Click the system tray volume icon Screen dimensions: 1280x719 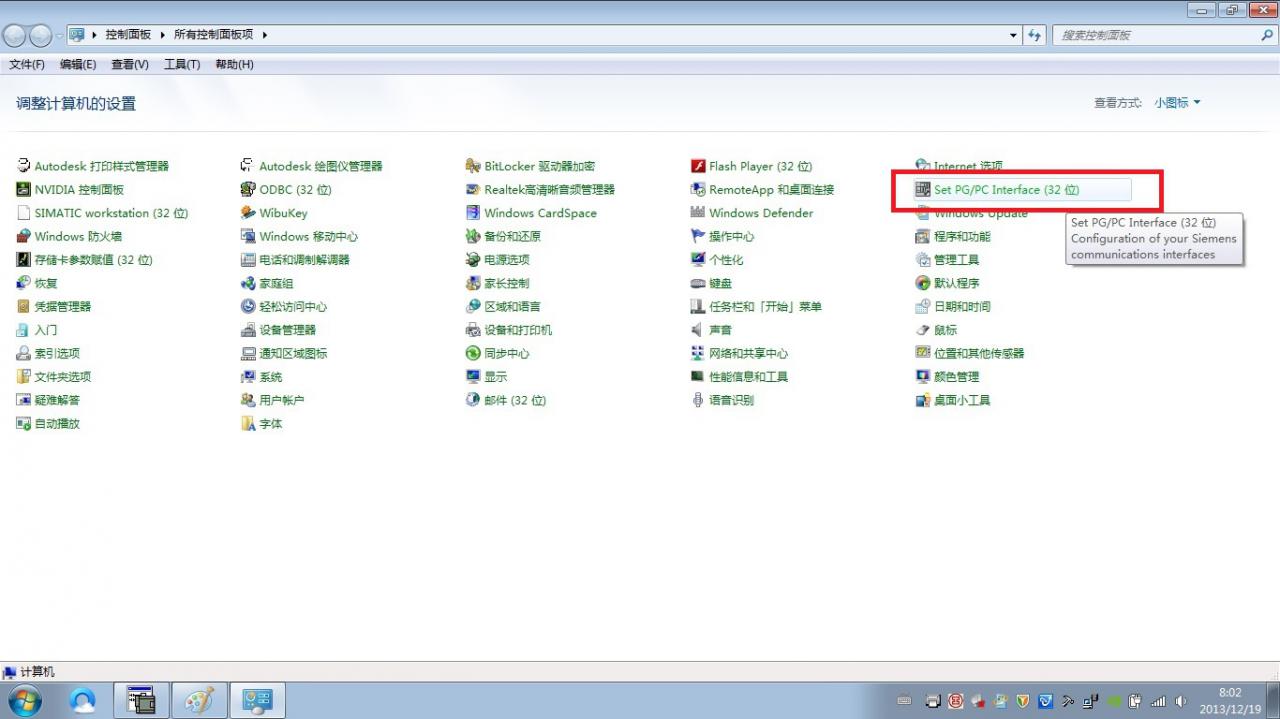pos(1180,701)
